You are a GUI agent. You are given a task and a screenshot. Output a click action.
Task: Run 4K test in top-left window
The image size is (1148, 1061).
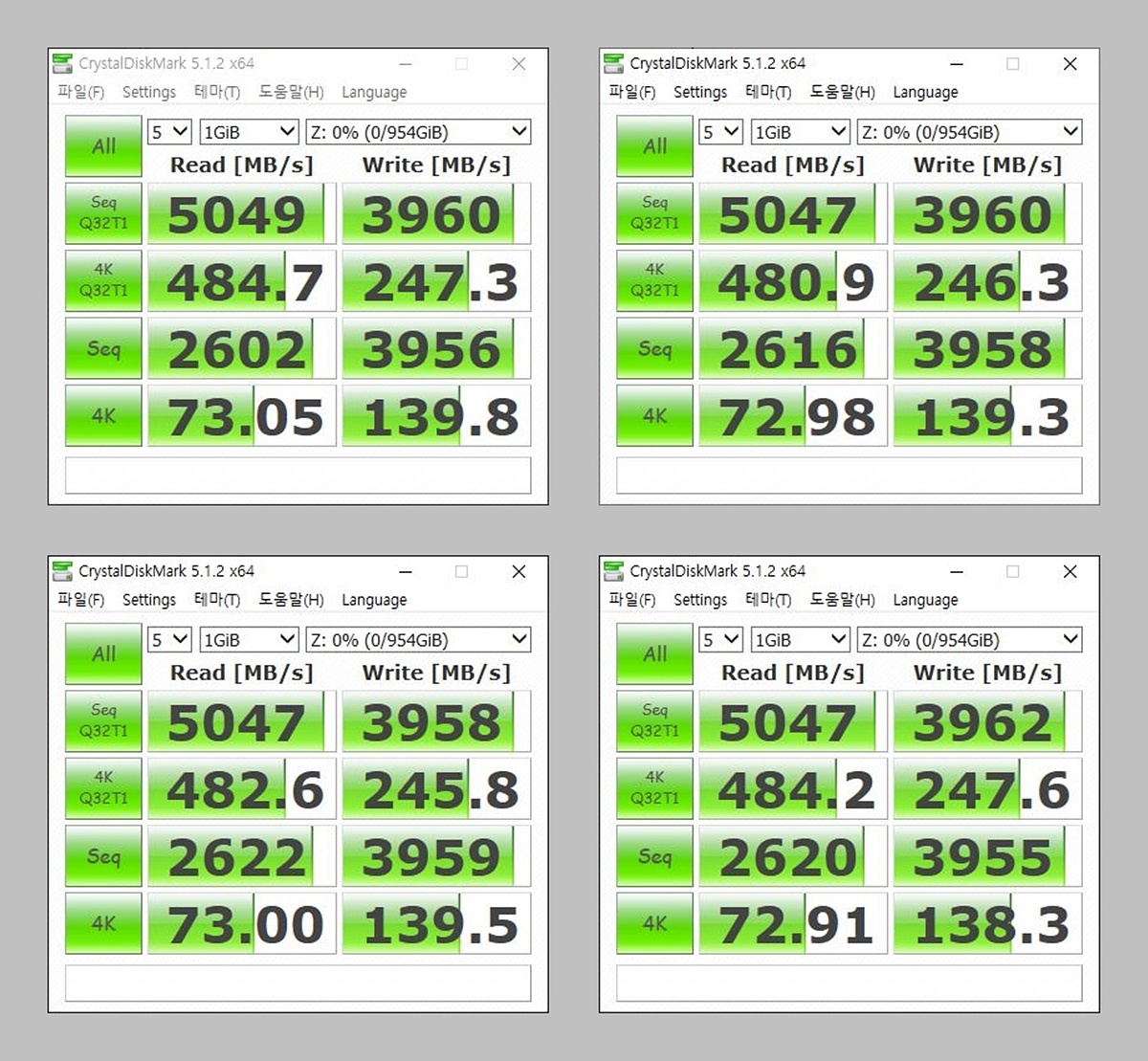click(103, 415)
